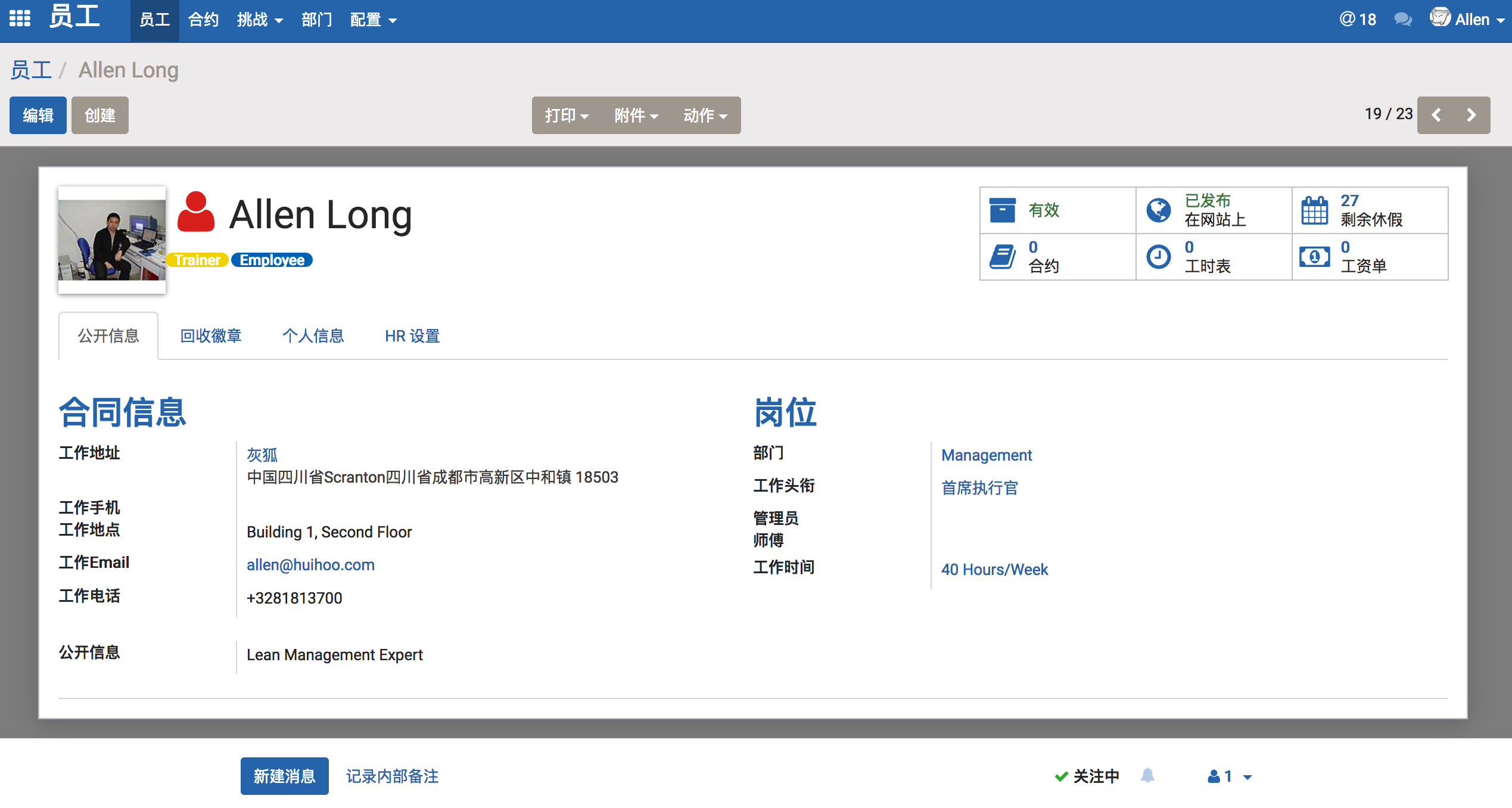Image resolution: width=1512 pixels, height=808 pixels.
Task: Click the book icon for contracts
Action: [x=1003, y=257]
